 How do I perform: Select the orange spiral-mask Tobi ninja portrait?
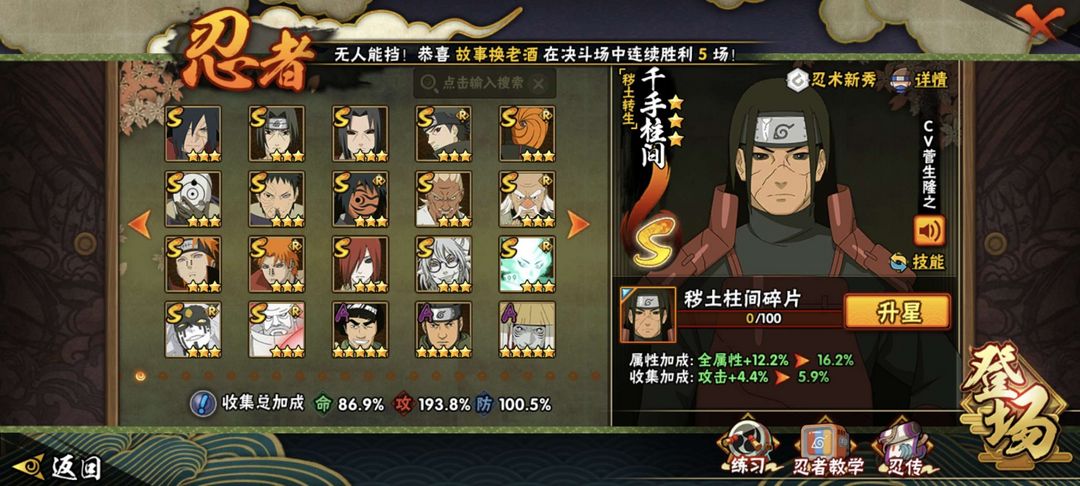[527, 134]
